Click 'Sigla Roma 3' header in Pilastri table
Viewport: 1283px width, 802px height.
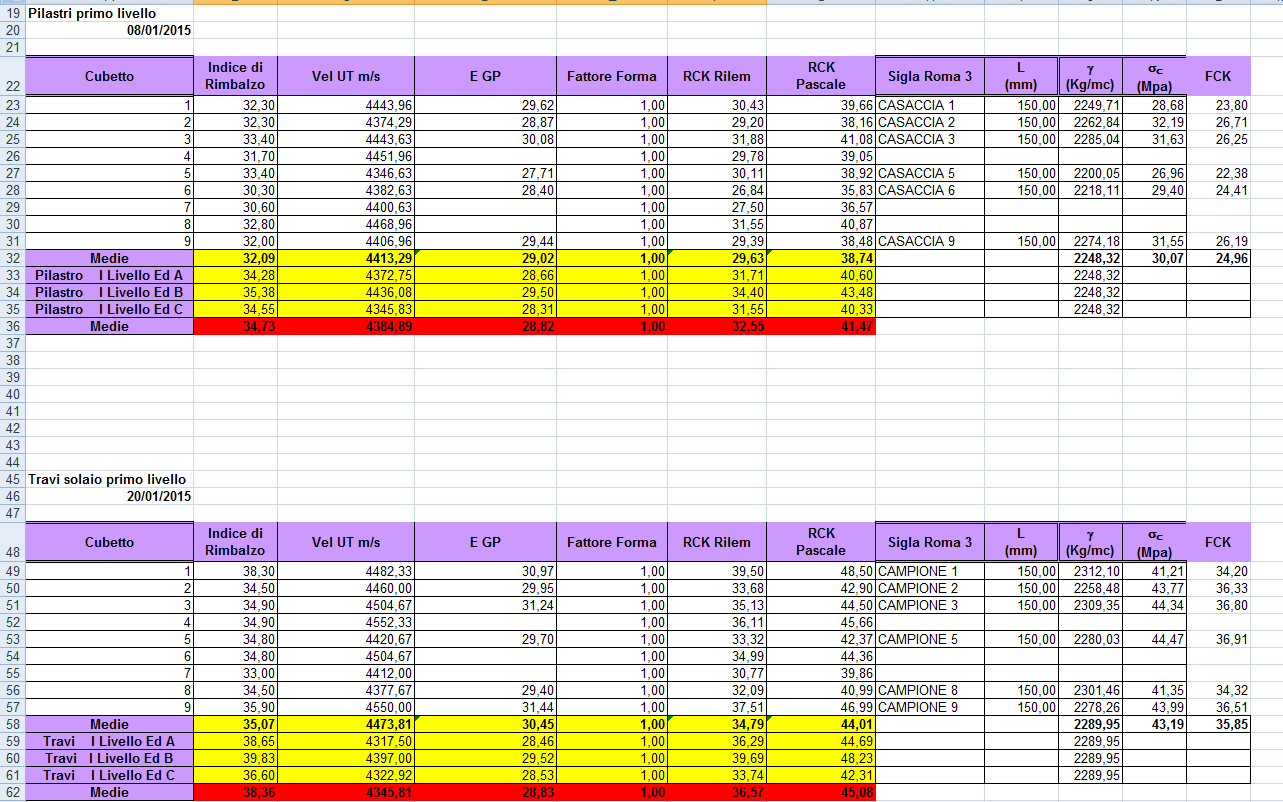click(929, 76)
